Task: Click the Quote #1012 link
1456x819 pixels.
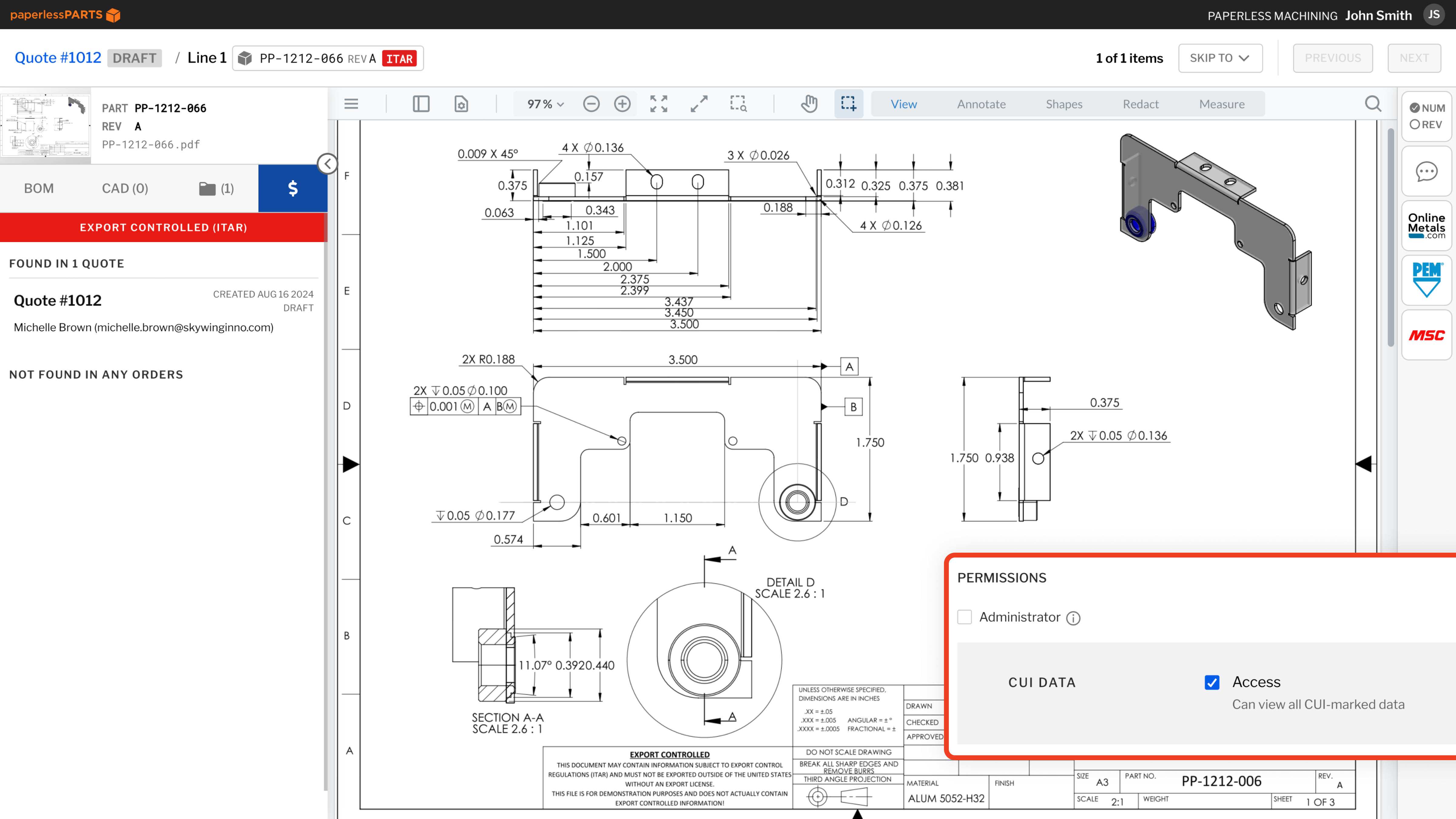Action: pos(57,57)
